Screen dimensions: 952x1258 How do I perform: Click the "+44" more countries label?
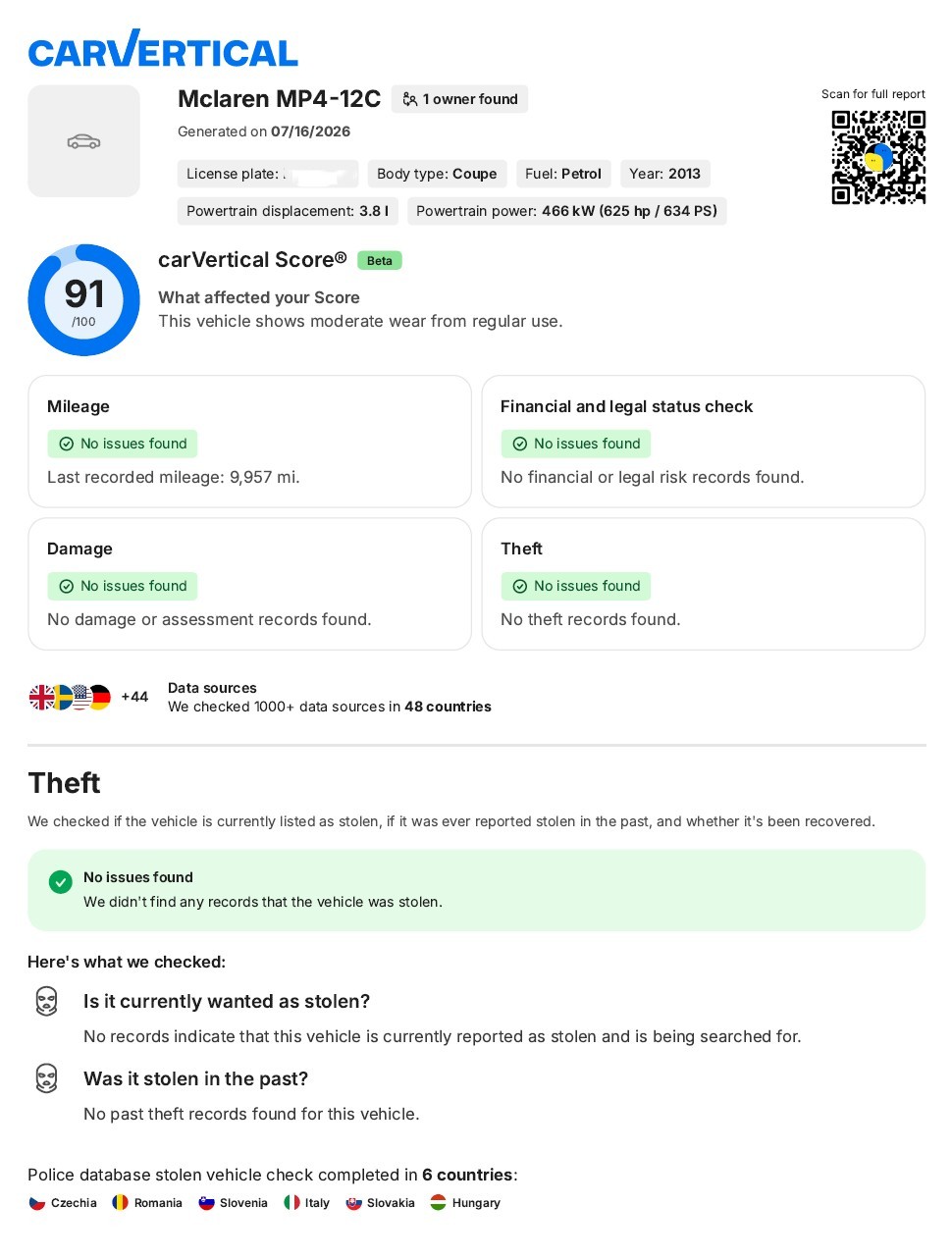(134, 697)
